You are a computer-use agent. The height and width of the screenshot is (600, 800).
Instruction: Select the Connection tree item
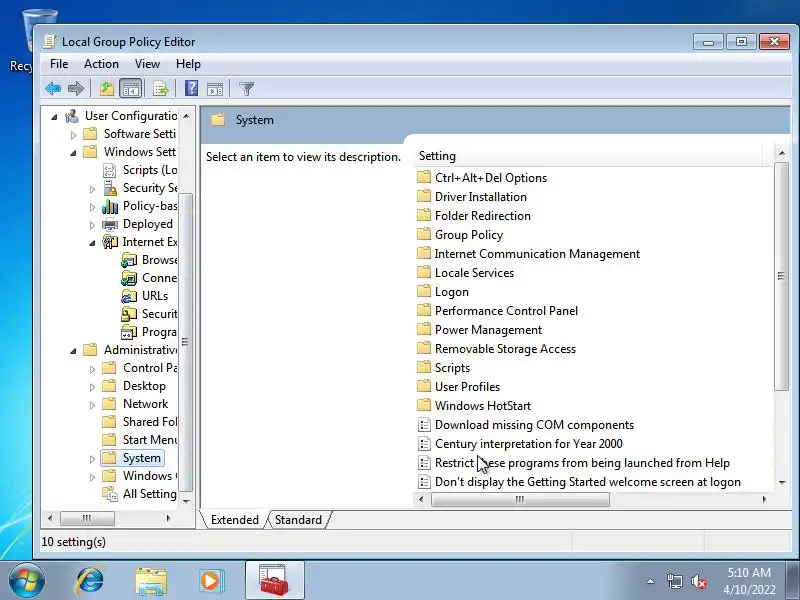[x=149, y=278]
